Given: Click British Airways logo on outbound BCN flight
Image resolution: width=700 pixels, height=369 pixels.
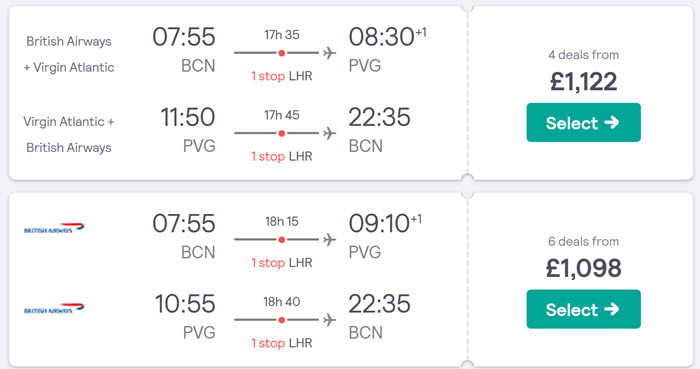Looking at the screenshot, I should click(54, 228).
